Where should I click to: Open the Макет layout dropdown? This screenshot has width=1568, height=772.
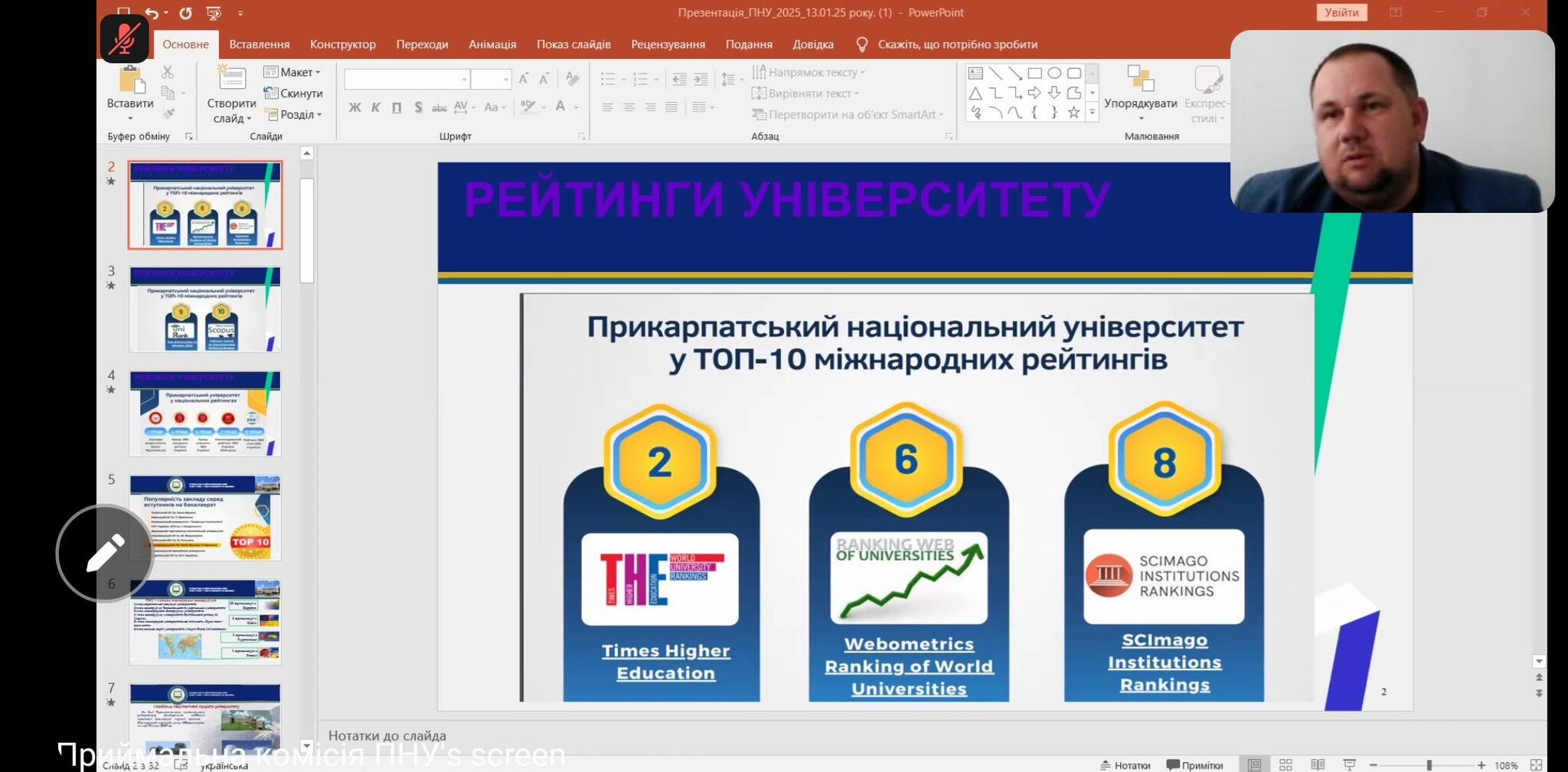[x=292, y=72]
